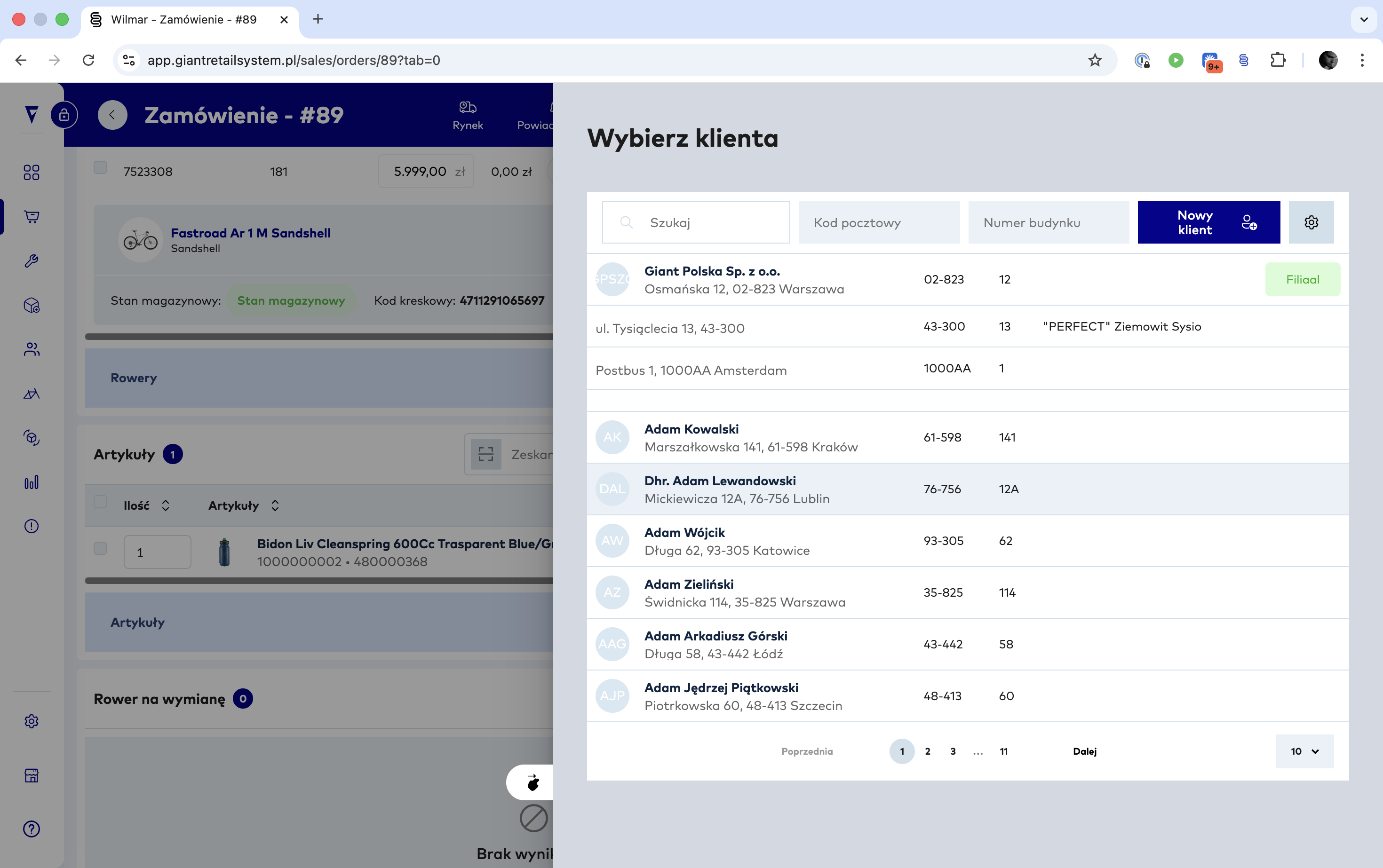Click the round back arrow beside Zamówienie
Image resolution: width=1383 pixels, height=868 pixels.
click(x=112, y=115)
